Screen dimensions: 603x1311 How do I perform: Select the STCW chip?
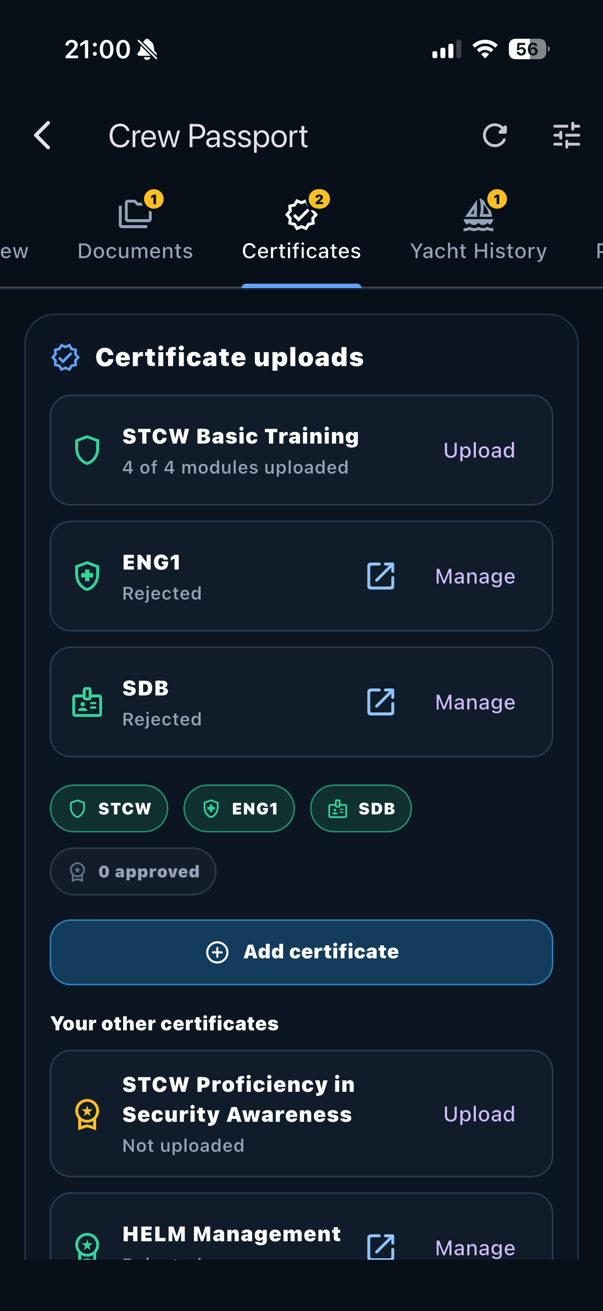coord(109,809)
